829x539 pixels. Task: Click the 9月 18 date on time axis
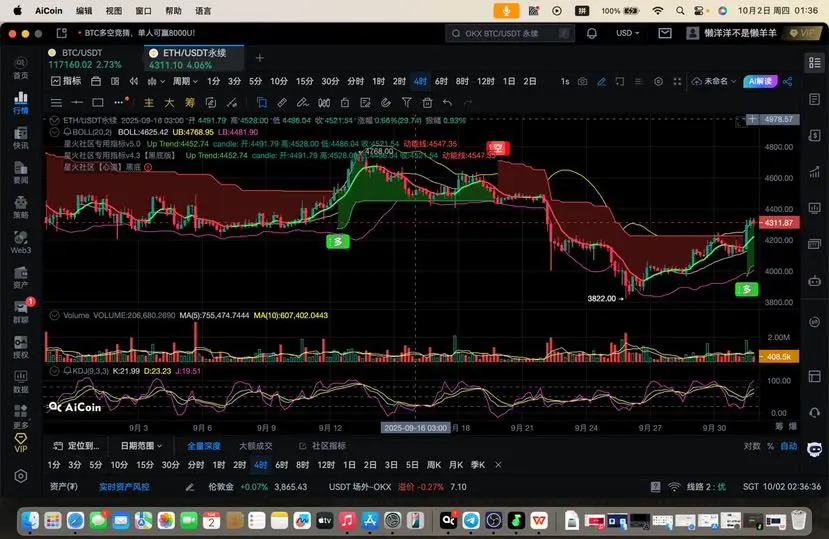(461, 428)
